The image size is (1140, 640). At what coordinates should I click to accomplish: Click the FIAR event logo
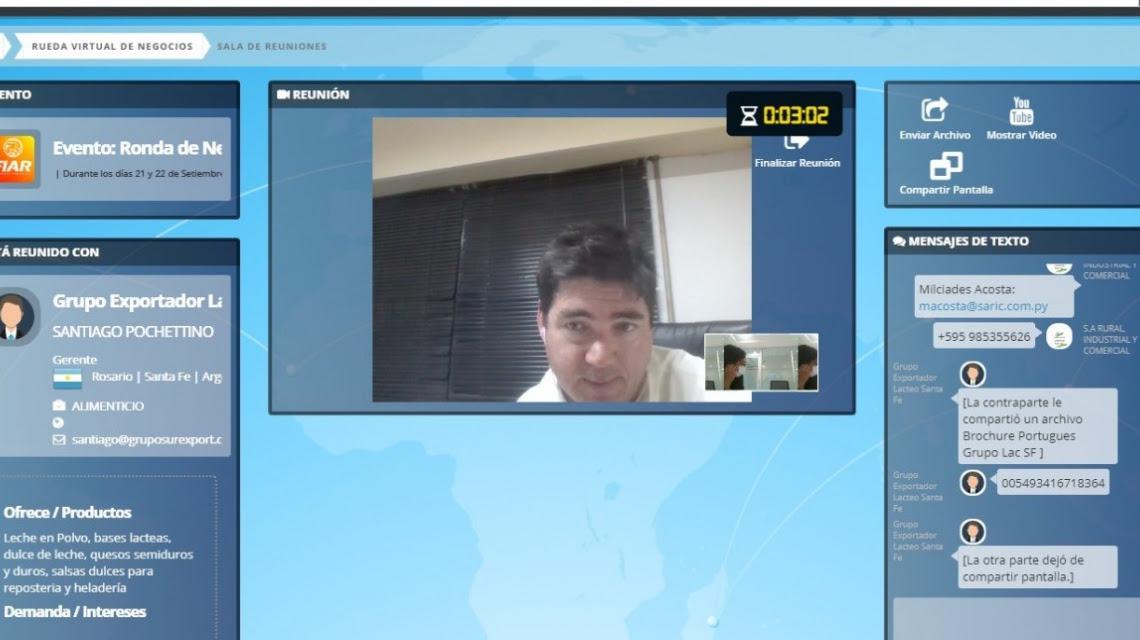17,159
